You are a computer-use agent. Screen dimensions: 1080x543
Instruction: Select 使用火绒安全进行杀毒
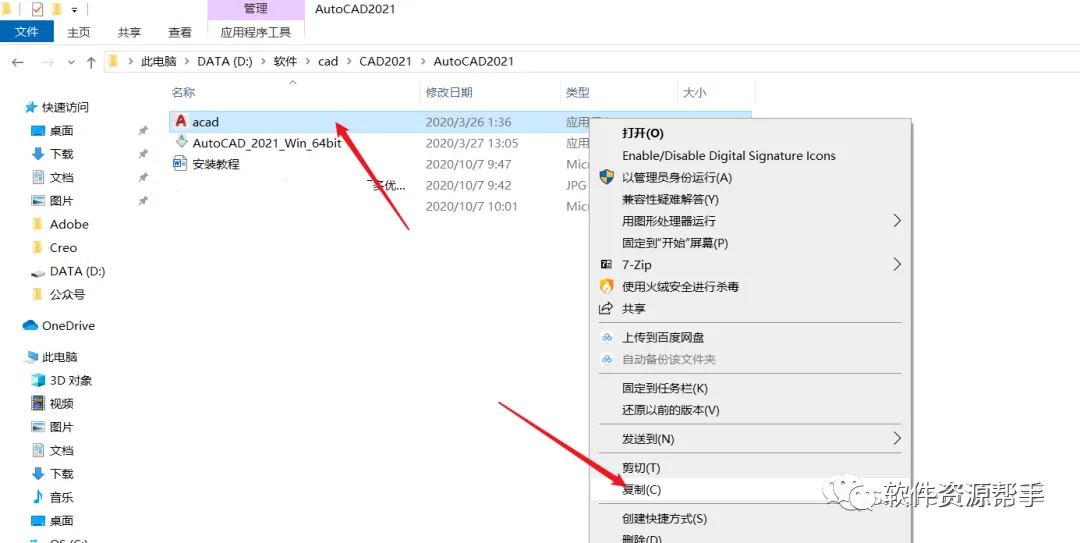[681, 287]
